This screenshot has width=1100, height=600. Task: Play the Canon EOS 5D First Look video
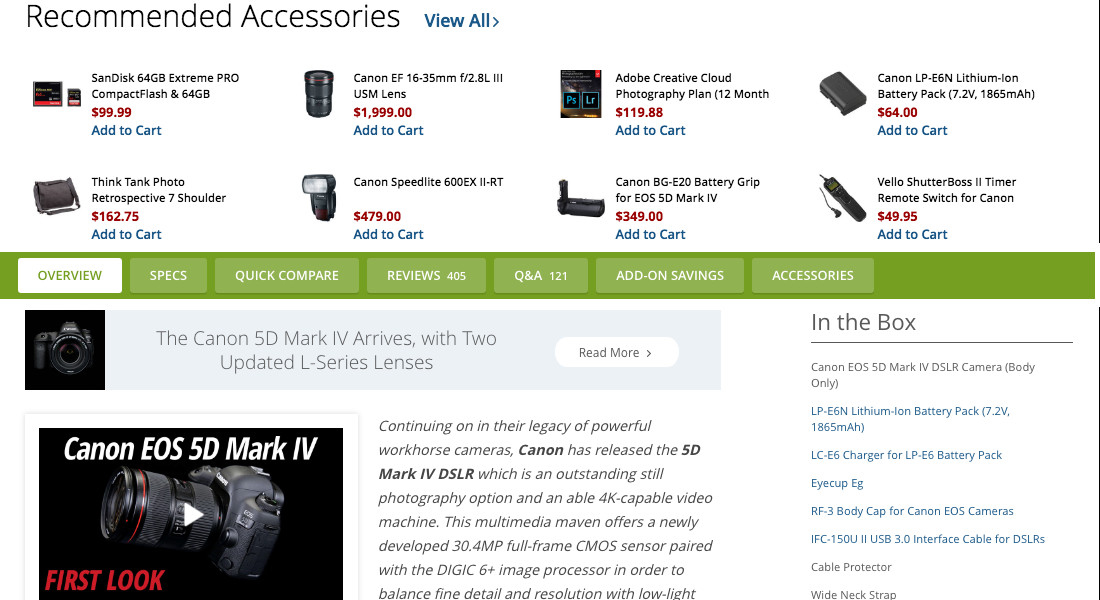(x=191, y=514)
